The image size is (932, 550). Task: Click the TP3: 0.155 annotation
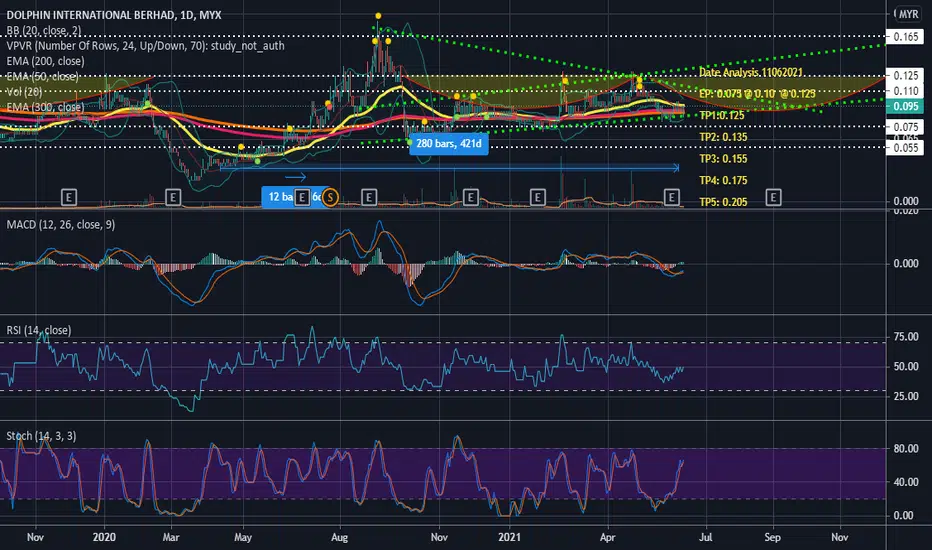[723, 159]
